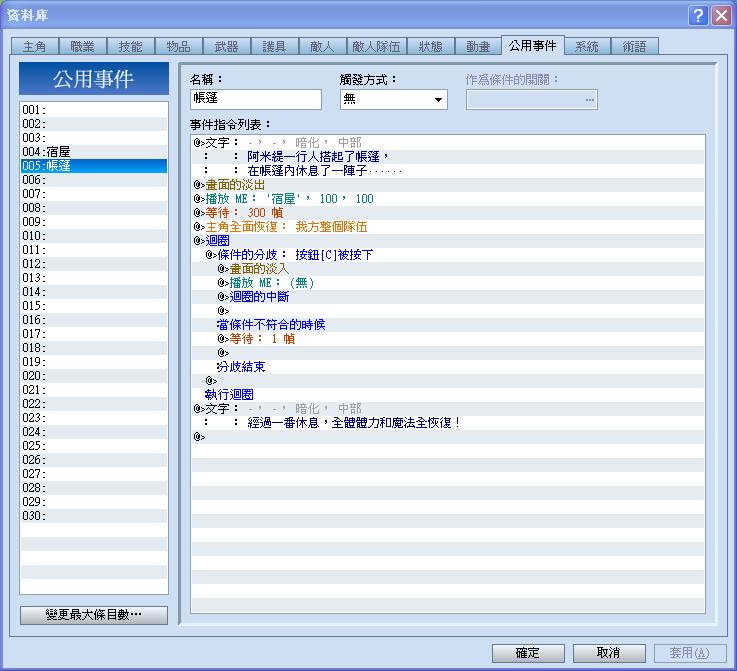
Task: Select the 分歧結束 line
Action: pos(448,367)
